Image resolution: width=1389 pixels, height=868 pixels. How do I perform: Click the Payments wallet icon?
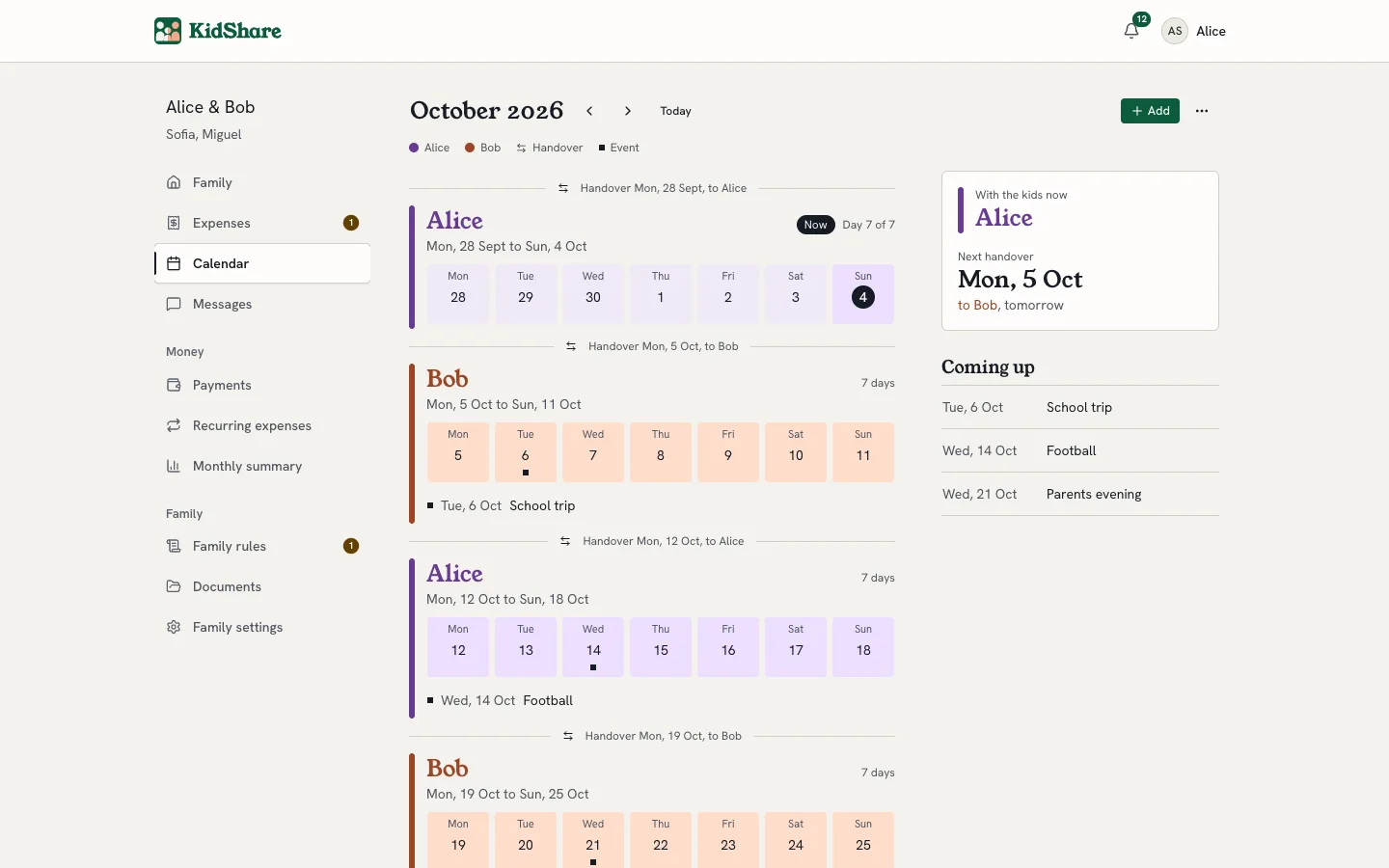[x=174, y=385]
